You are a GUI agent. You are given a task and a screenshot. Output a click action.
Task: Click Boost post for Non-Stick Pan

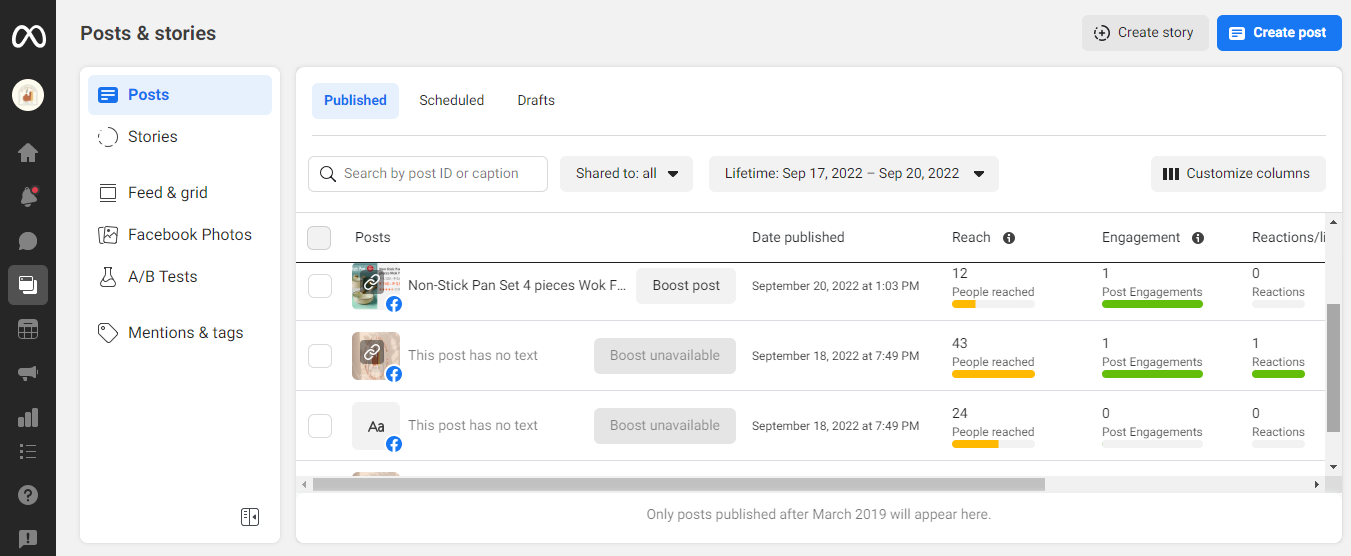click(x=686, y=286)
